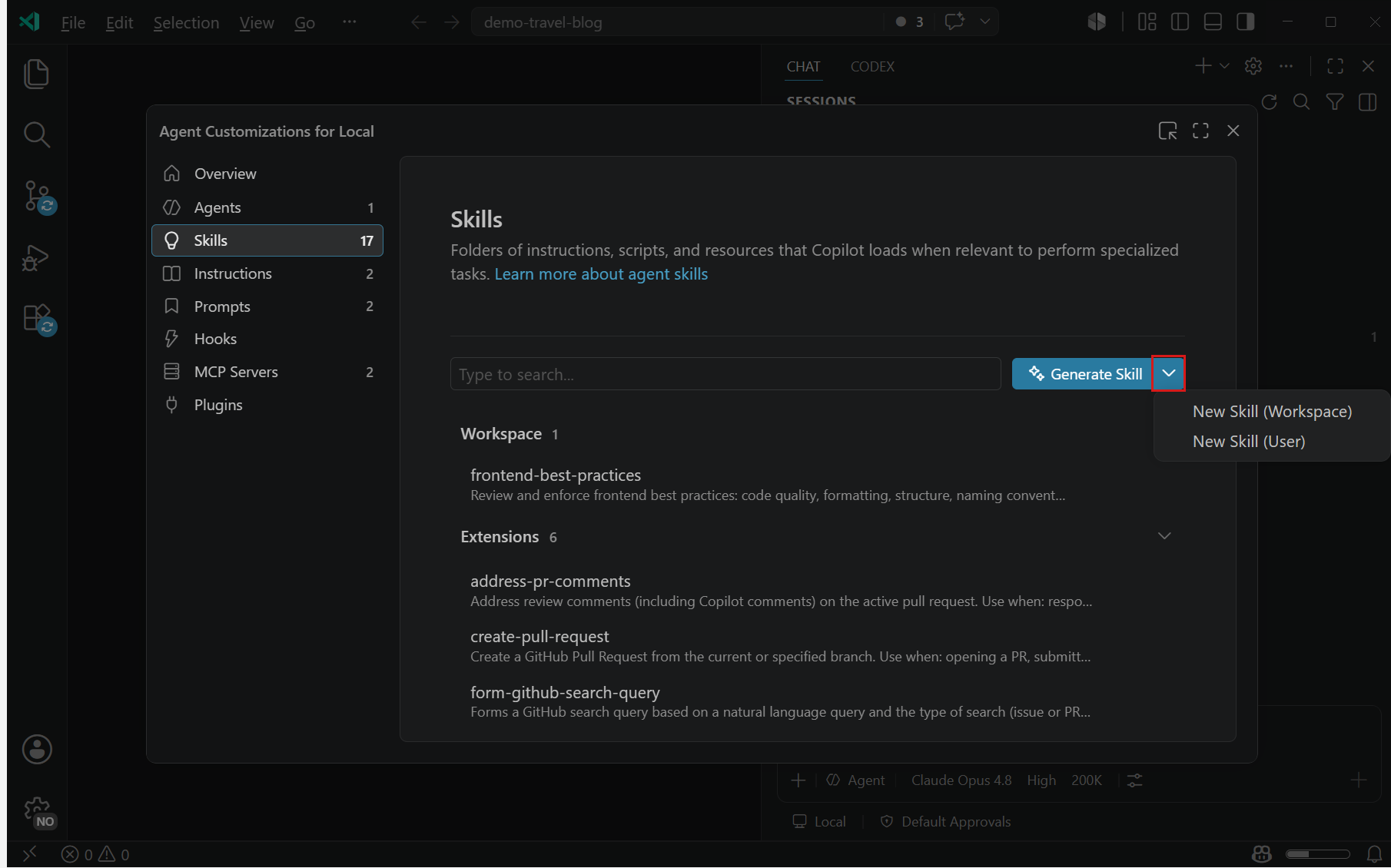Close the Agent Customizations dialog
This screenshot has width=1391, height=868.
[1233, 131]
